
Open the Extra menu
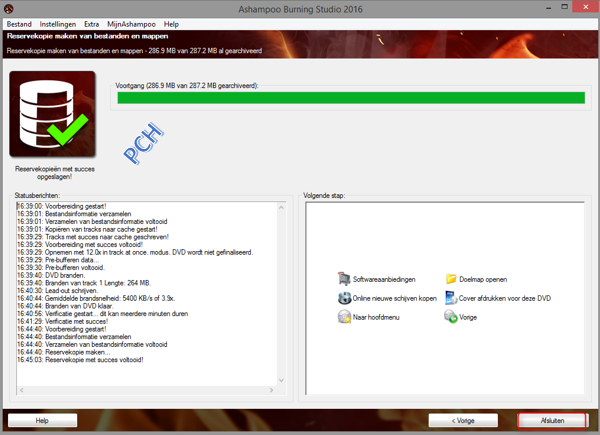[x=91, y=24]
